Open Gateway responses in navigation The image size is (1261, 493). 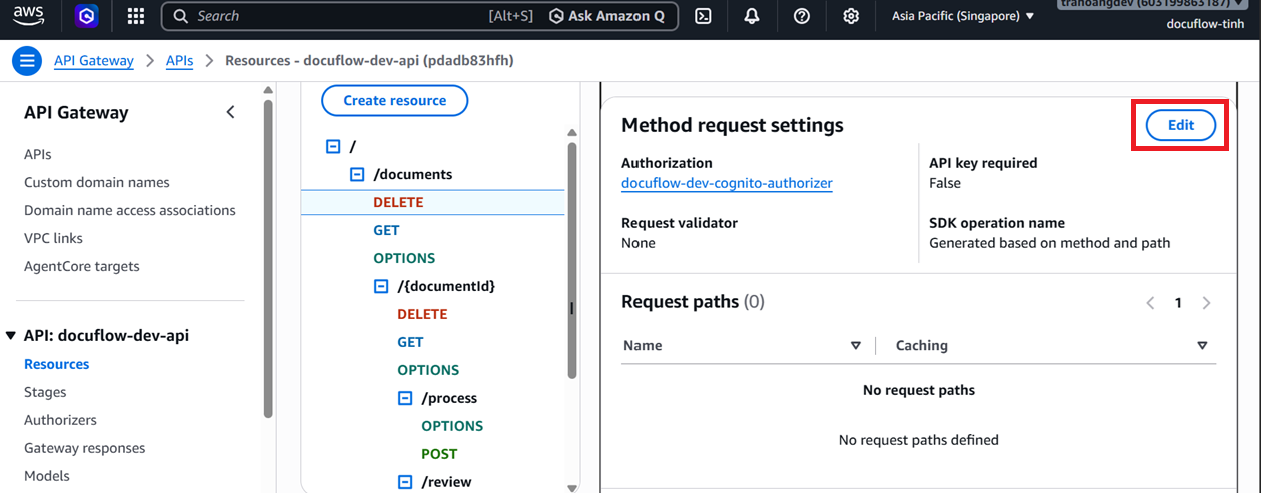(x=85, y=448)
